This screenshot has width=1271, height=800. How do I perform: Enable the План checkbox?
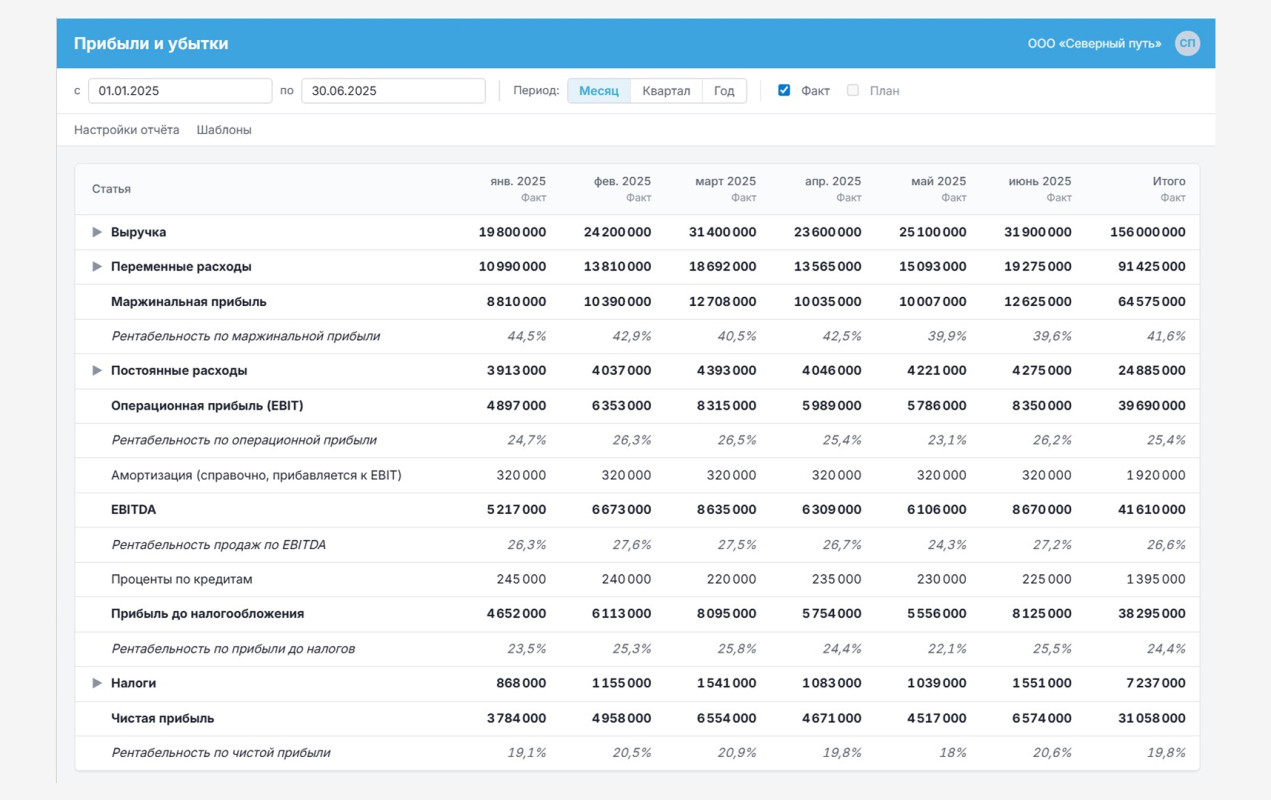[853, 90]
